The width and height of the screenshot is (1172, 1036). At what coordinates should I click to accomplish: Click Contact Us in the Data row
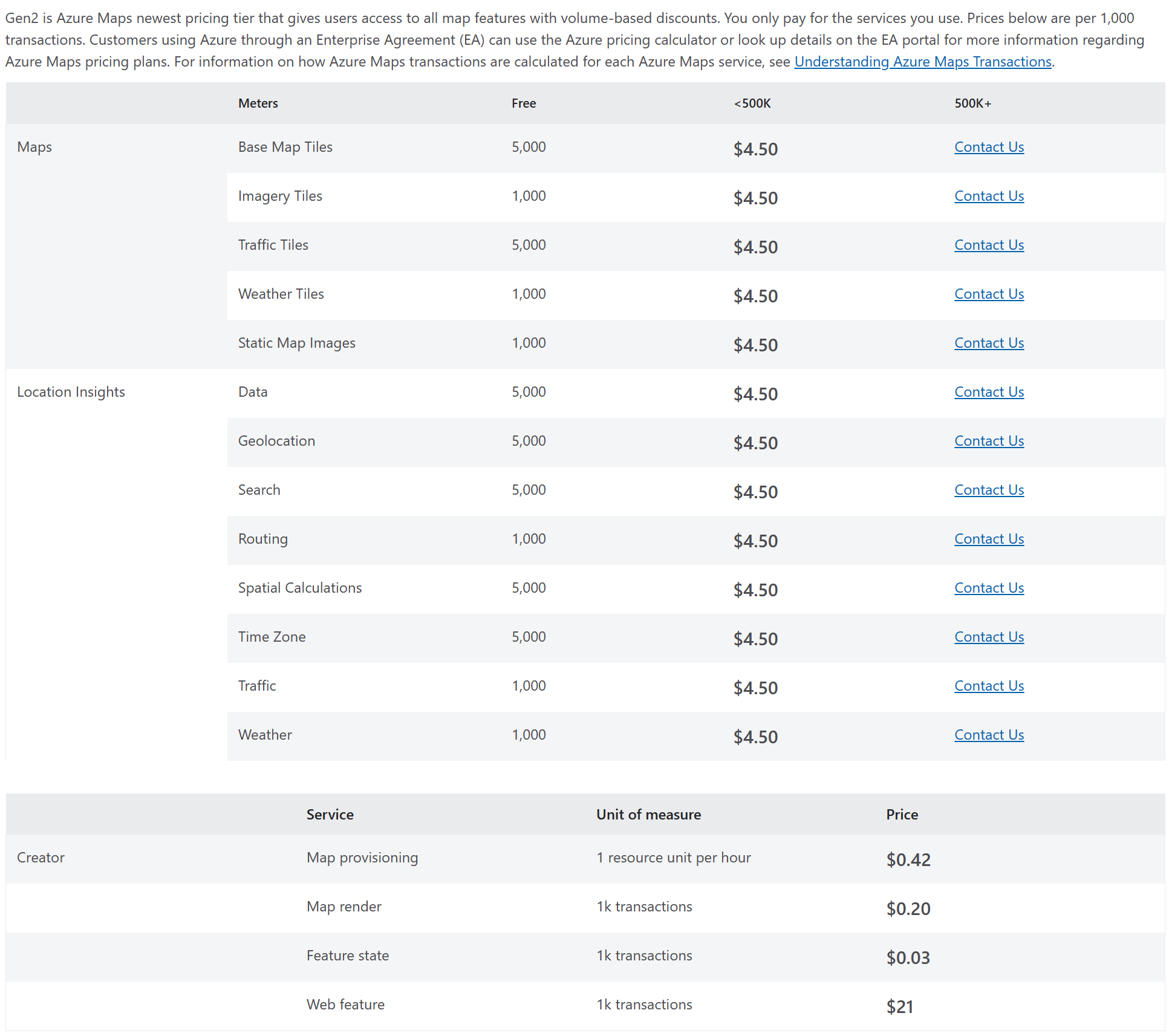point(989,392)
